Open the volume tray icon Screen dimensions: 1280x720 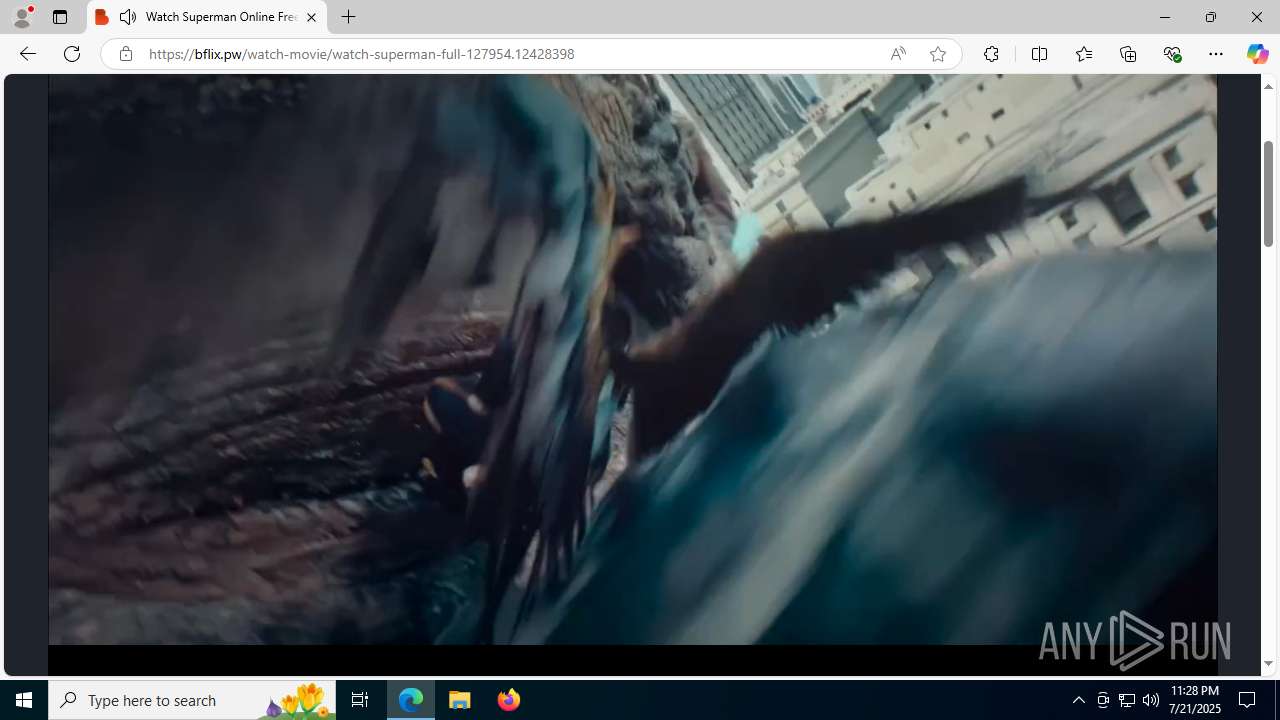[x=1151, y=700]
